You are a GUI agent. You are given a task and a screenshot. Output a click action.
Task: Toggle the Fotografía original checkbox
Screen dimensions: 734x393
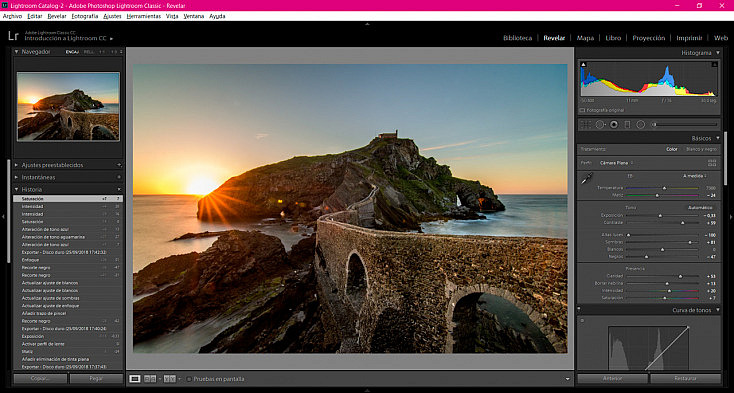(582, 110)
